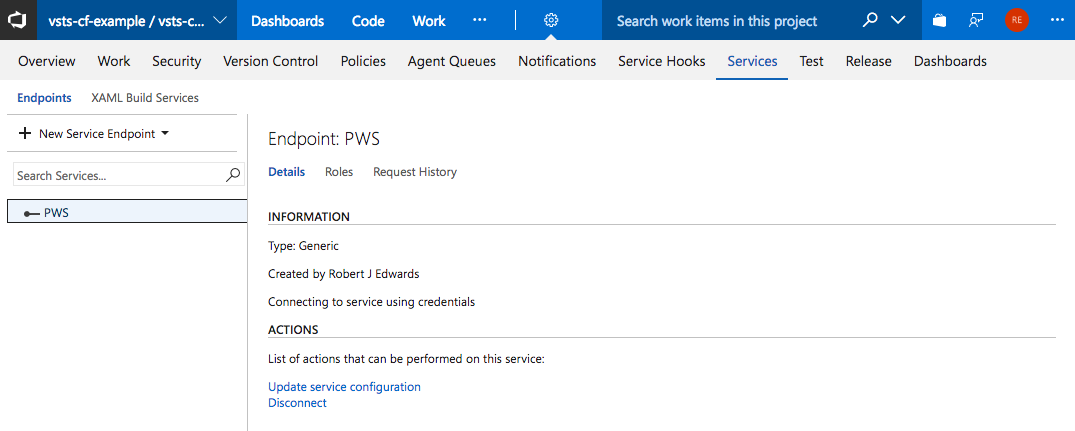1075x431 pixels.
Task: Open the settings gear in the top bar
Action: click(x=552, y=20)
